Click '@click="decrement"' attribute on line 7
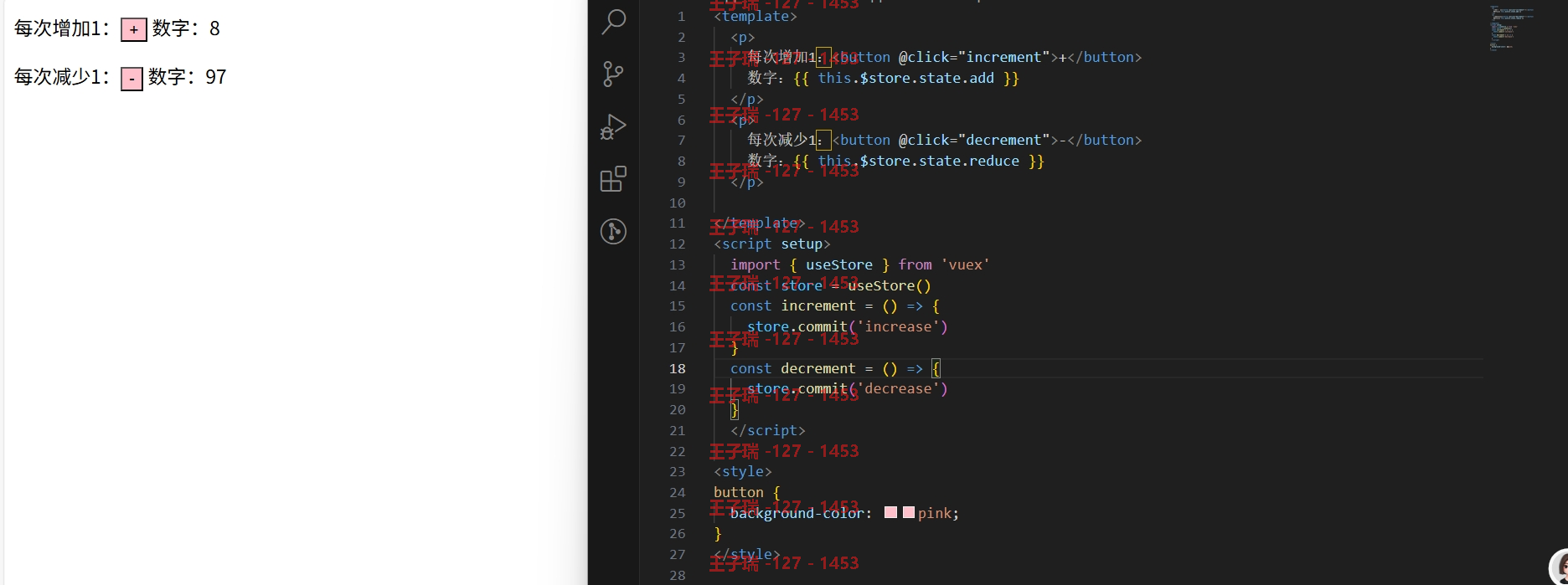1568x585 pixels. [x=974, y=140]
